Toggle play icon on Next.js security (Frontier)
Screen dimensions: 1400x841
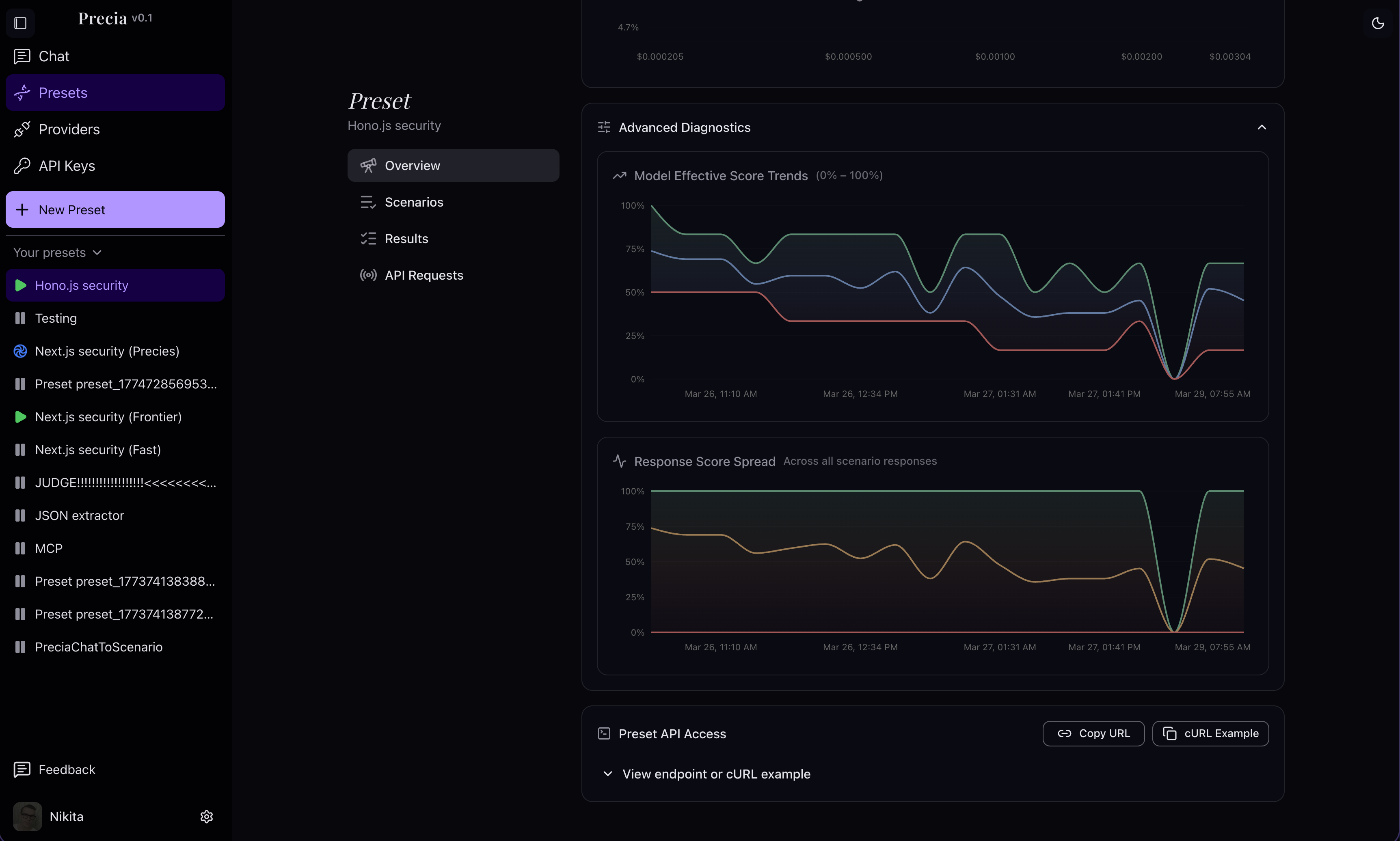coord(20,417)
